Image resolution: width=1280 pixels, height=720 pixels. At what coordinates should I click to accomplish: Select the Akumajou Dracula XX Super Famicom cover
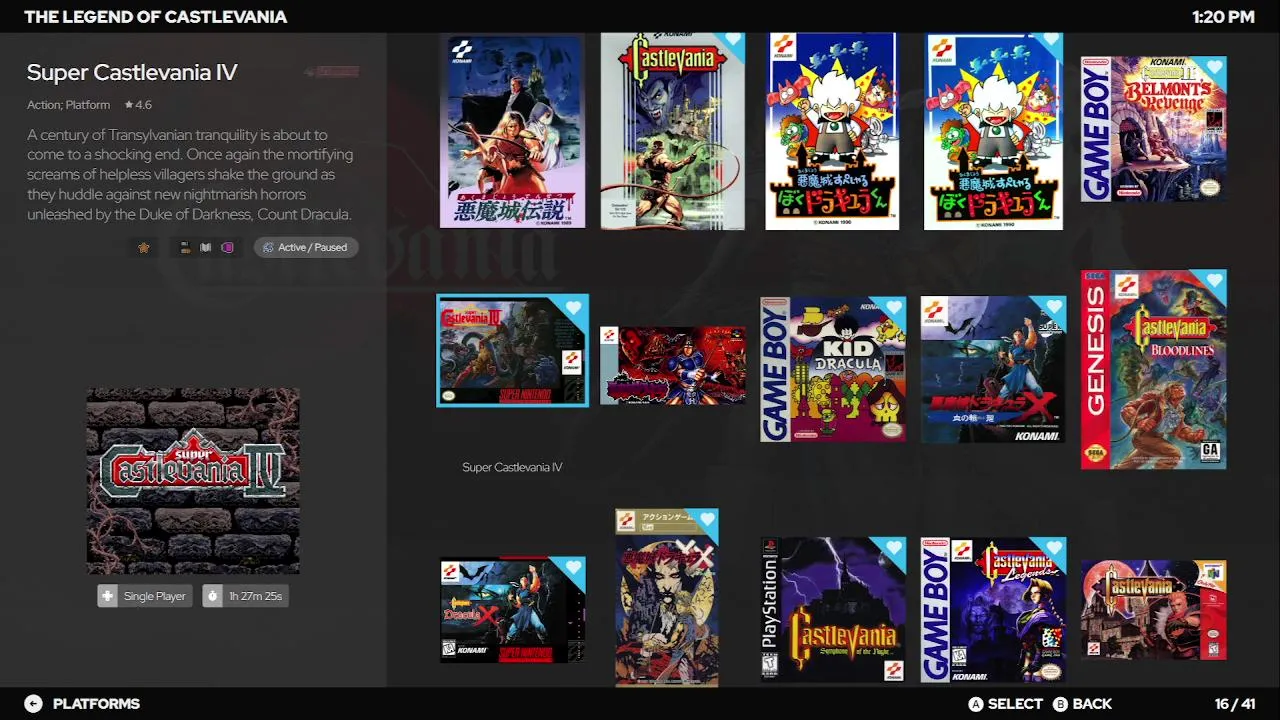coord(667,598)
